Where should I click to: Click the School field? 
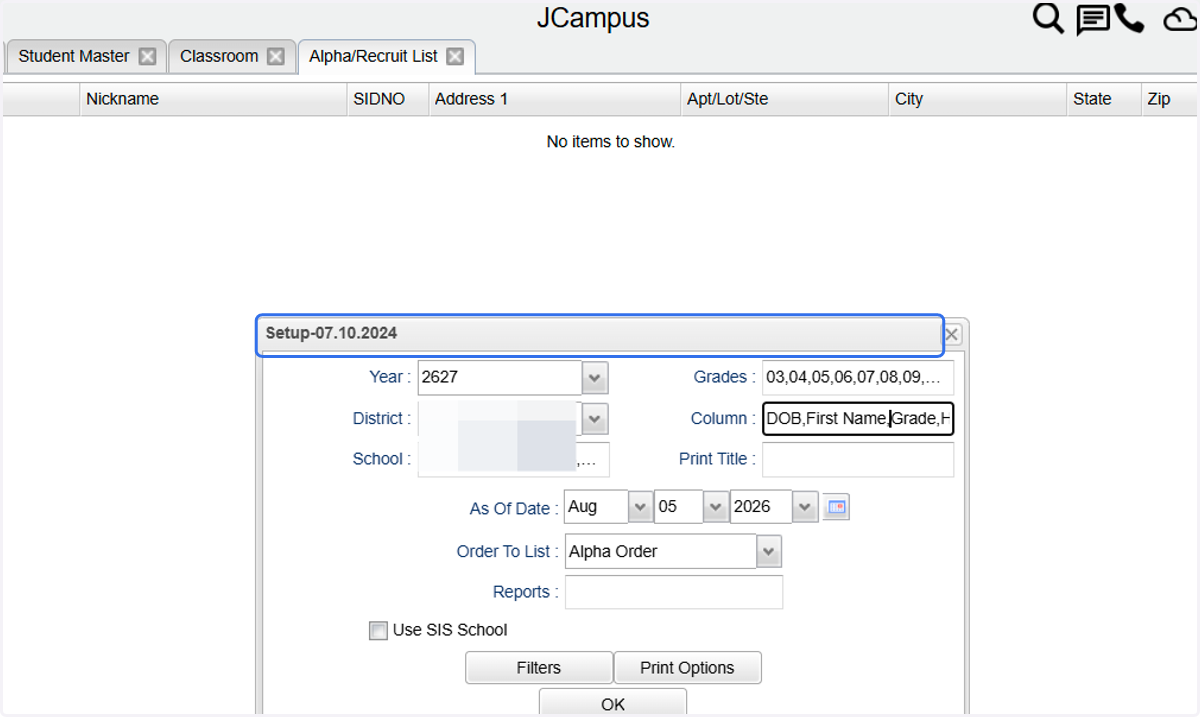click(x=513, y=459)
